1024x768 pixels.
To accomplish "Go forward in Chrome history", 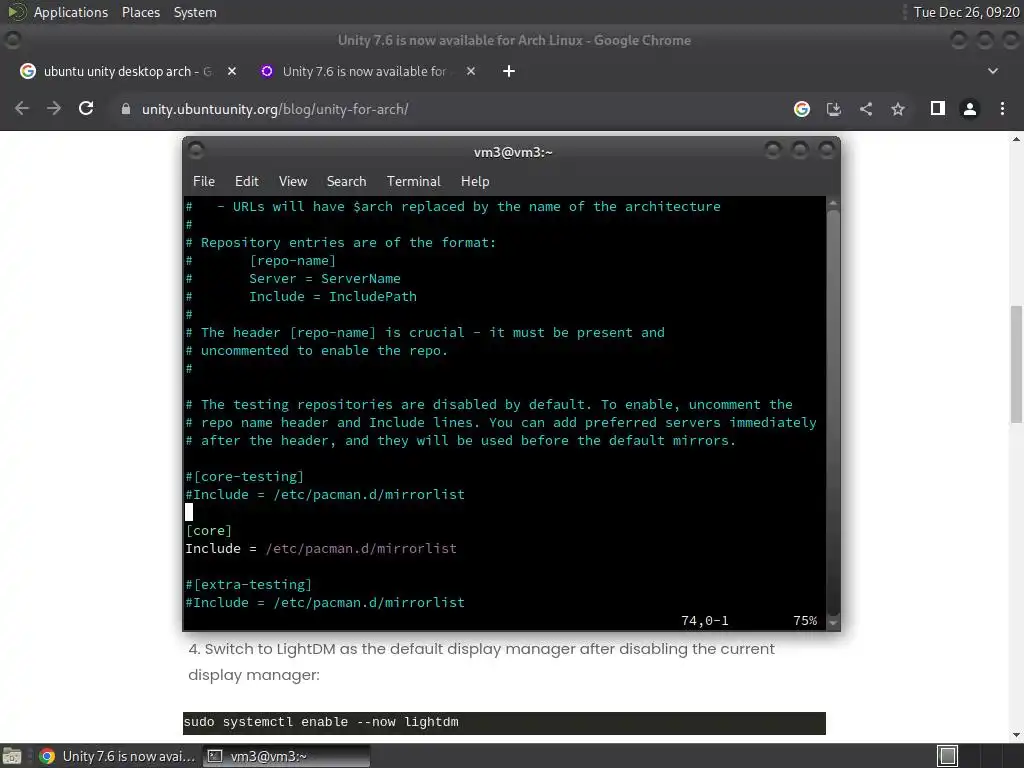I will pyautogui.click(x=54, y=108).
